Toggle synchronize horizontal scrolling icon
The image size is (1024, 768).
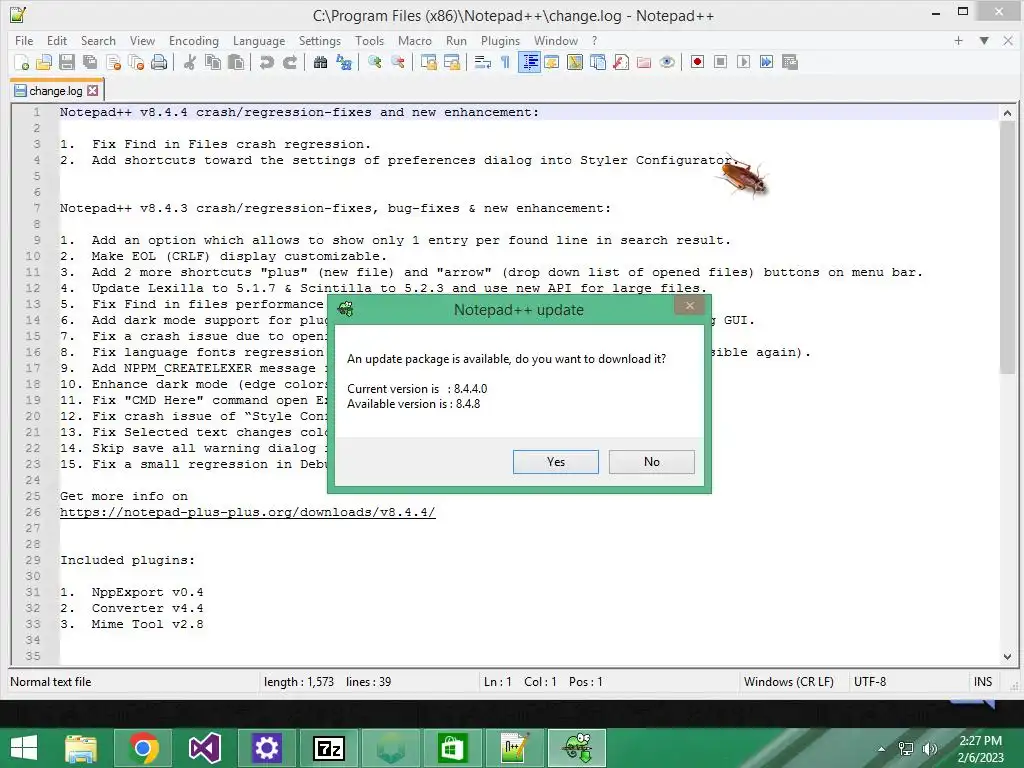452,63
